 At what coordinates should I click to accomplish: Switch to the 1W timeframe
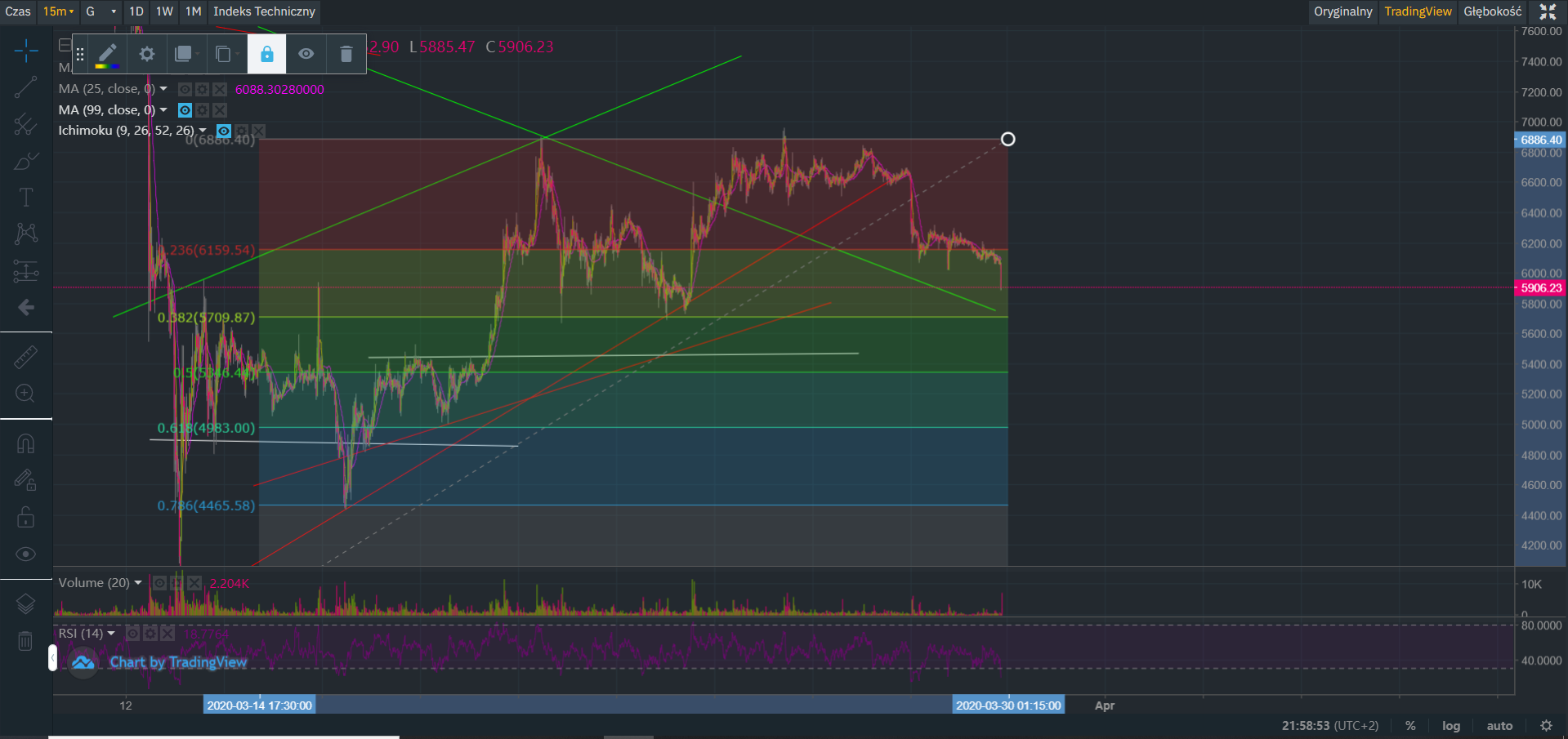(x=165, y=11)
